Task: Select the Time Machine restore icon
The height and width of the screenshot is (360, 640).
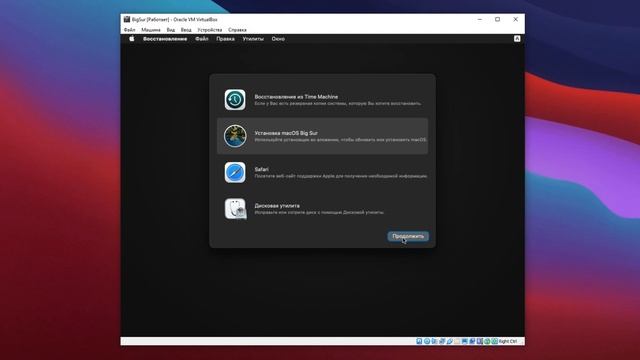Action: 235,100
